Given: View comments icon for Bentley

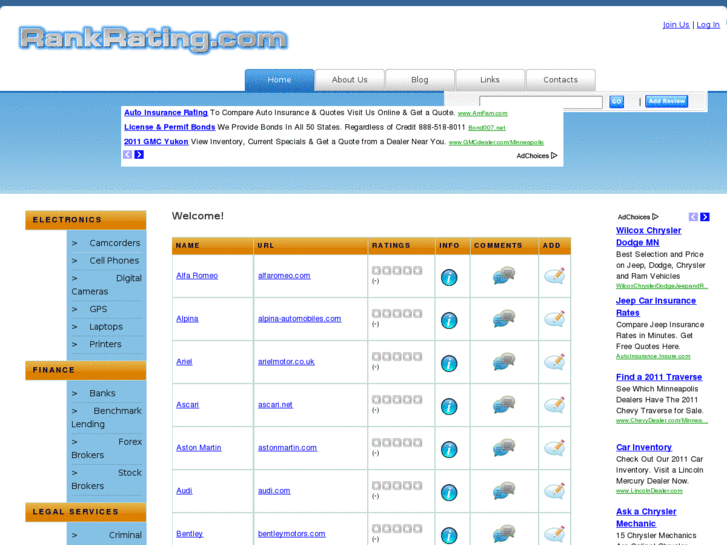Looking at the screenshot, I should [x=504, y=533].
